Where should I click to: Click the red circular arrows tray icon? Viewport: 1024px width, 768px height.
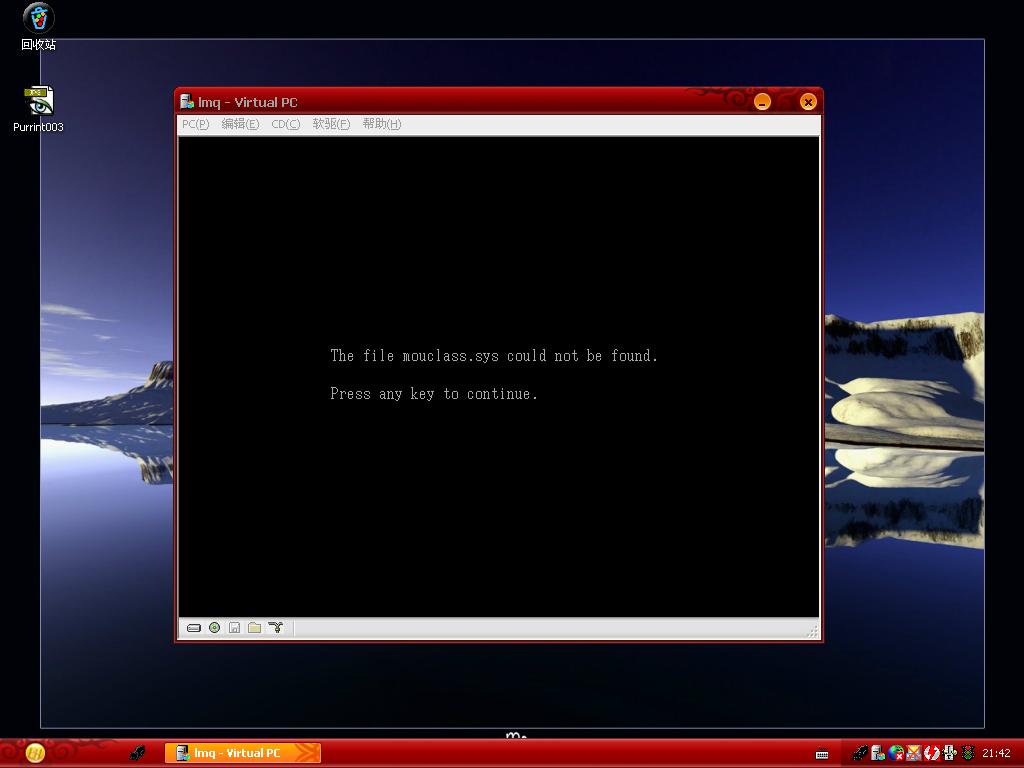click(x=931, y=753)
